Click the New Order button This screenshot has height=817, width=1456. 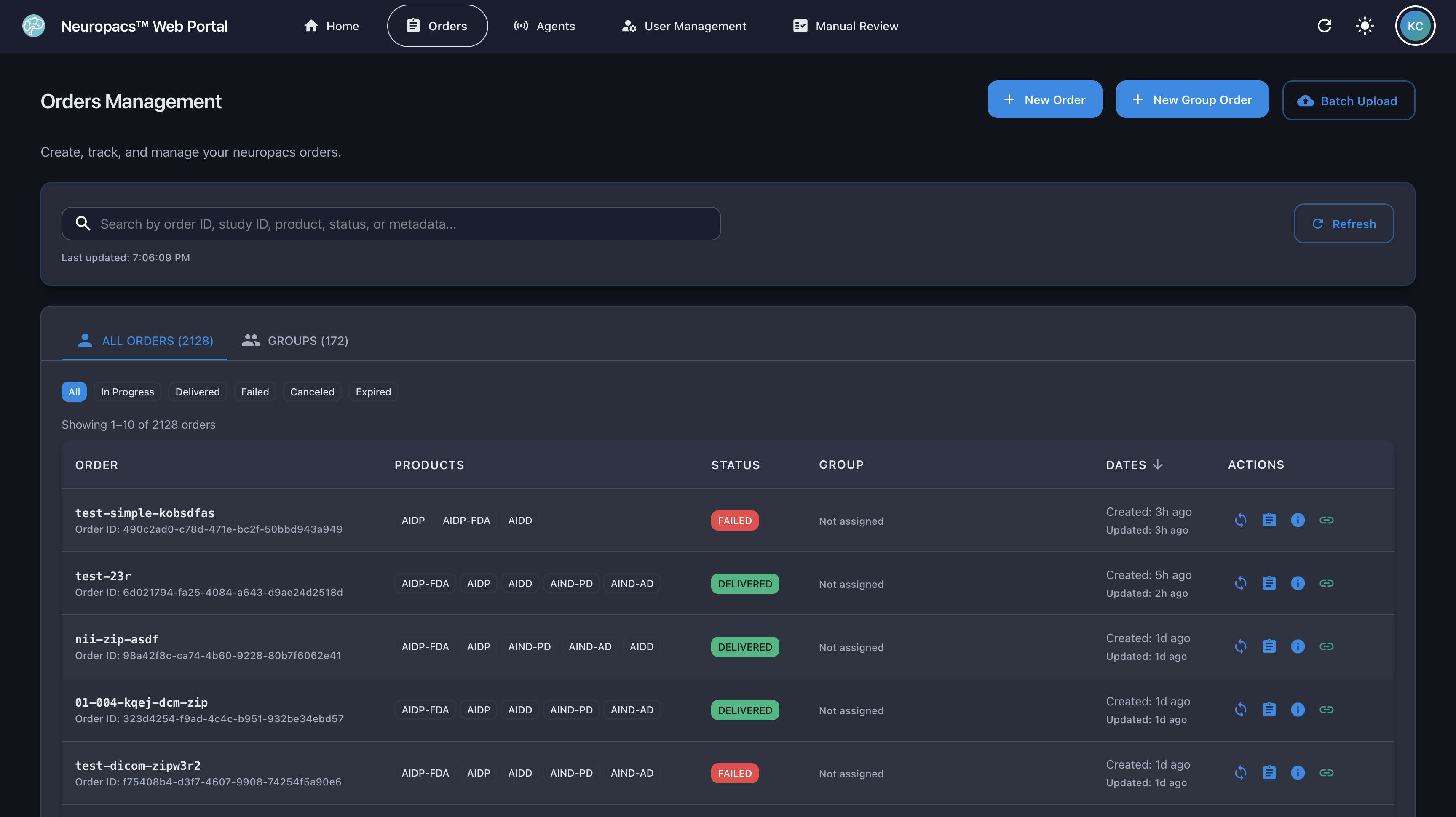click(1044, 99)
